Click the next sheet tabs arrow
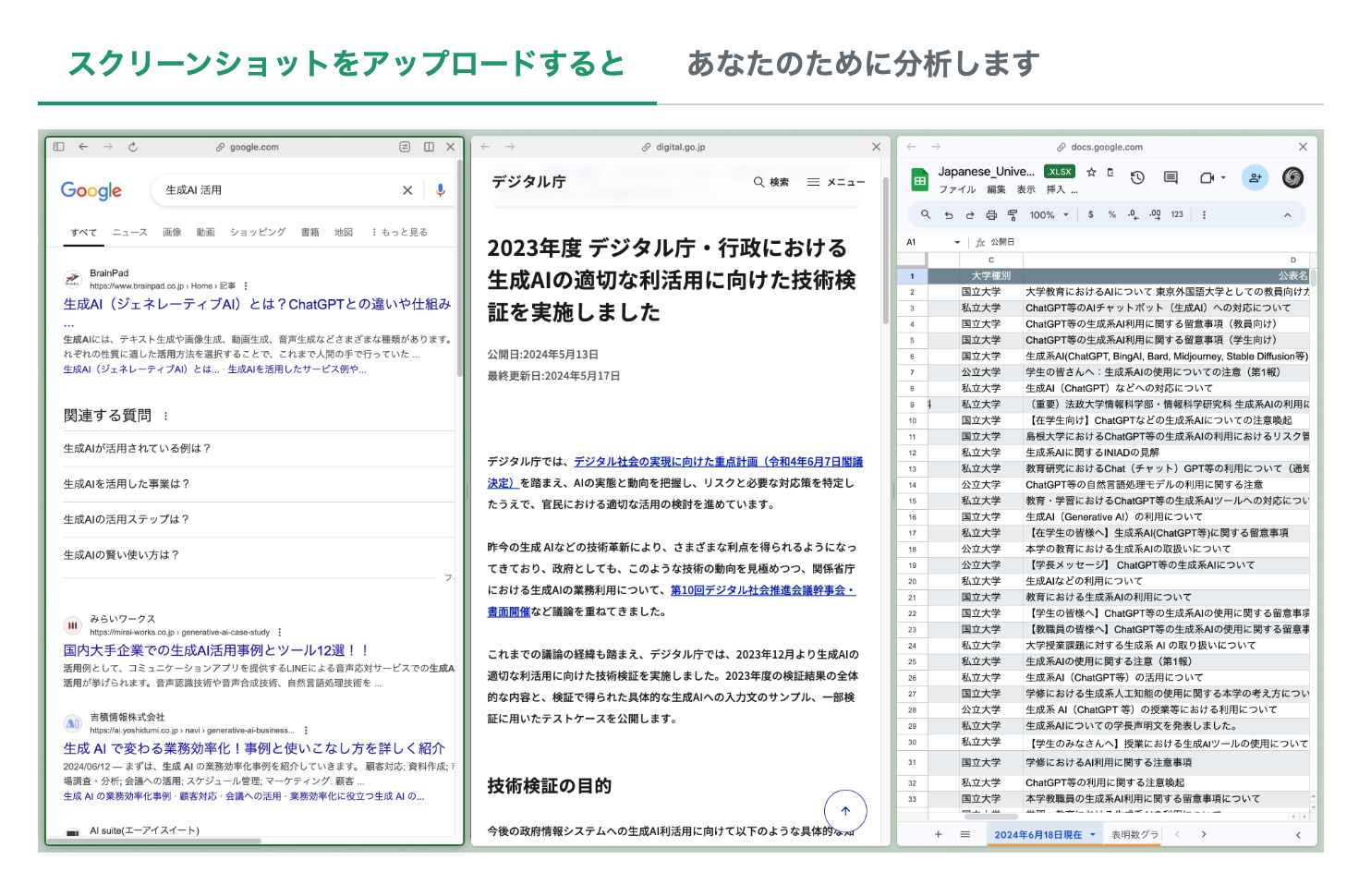Screen dimensions: 1371x896 click(1204, 834)
